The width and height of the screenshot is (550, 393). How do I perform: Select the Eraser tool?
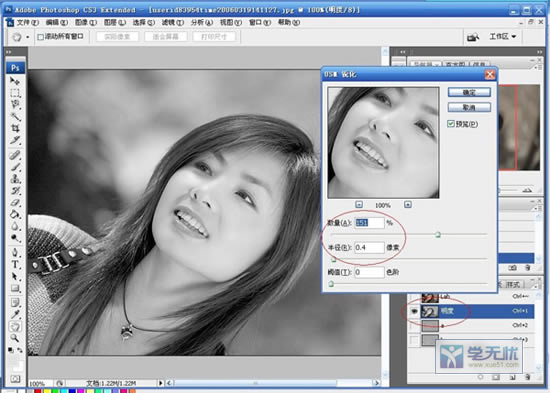(15, 202)
